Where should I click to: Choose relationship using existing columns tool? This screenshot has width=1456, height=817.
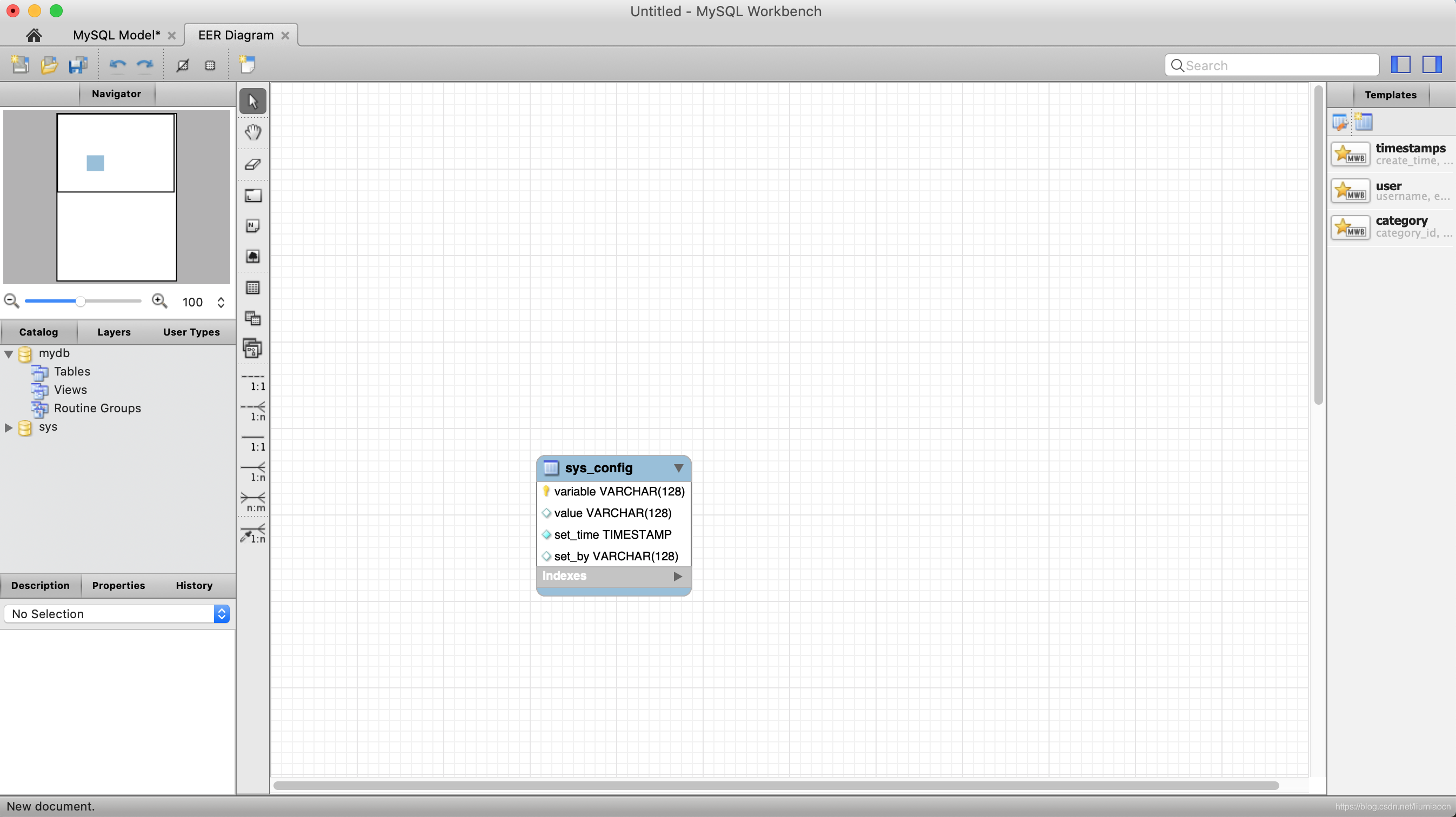[253, 534]
